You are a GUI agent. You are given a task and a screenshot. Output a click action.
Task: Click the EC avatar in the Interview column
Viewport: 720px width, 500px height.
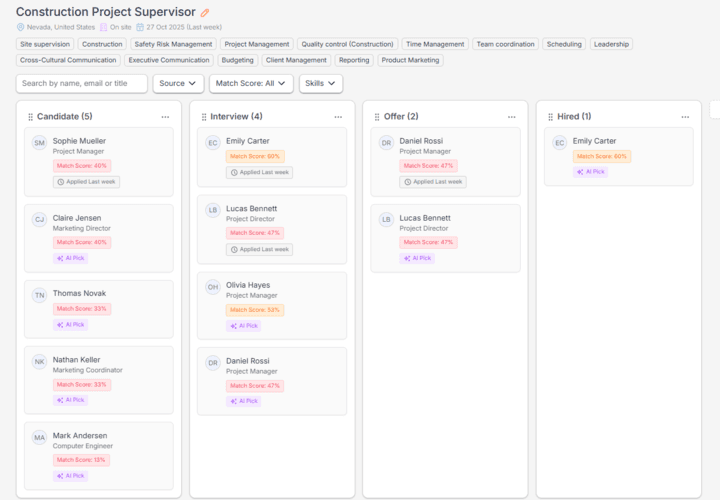(213, 143)
